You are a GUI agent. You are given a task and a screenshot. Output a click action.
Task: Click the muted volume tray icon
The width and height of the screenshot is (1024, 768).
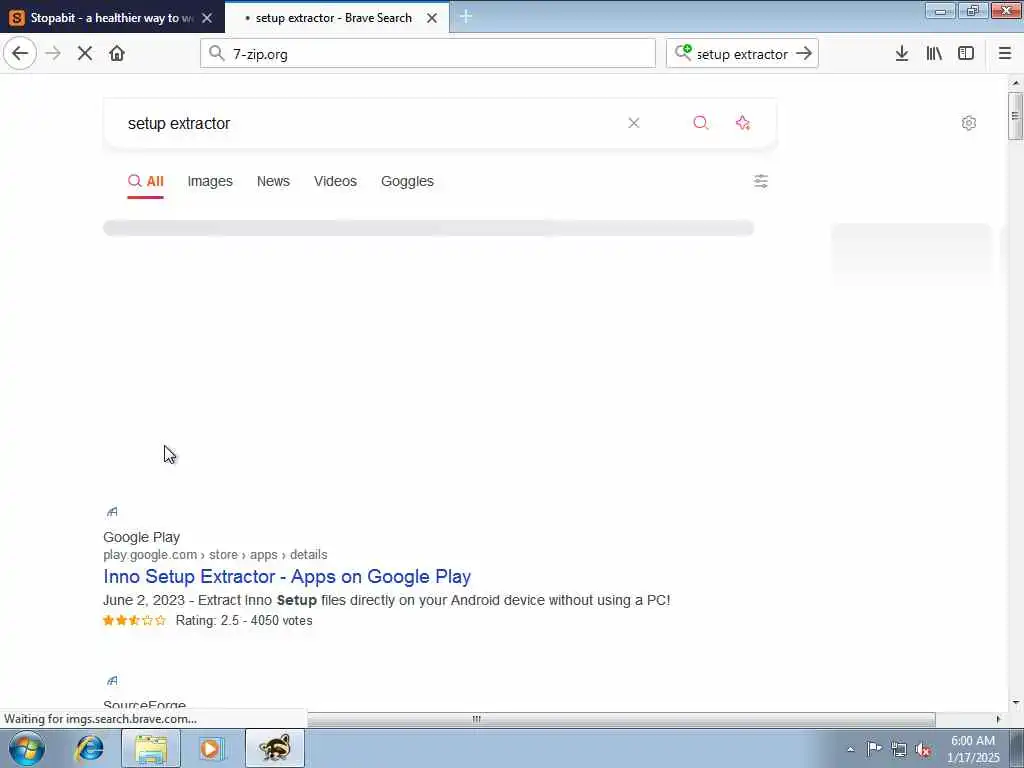tap(923, 749)
